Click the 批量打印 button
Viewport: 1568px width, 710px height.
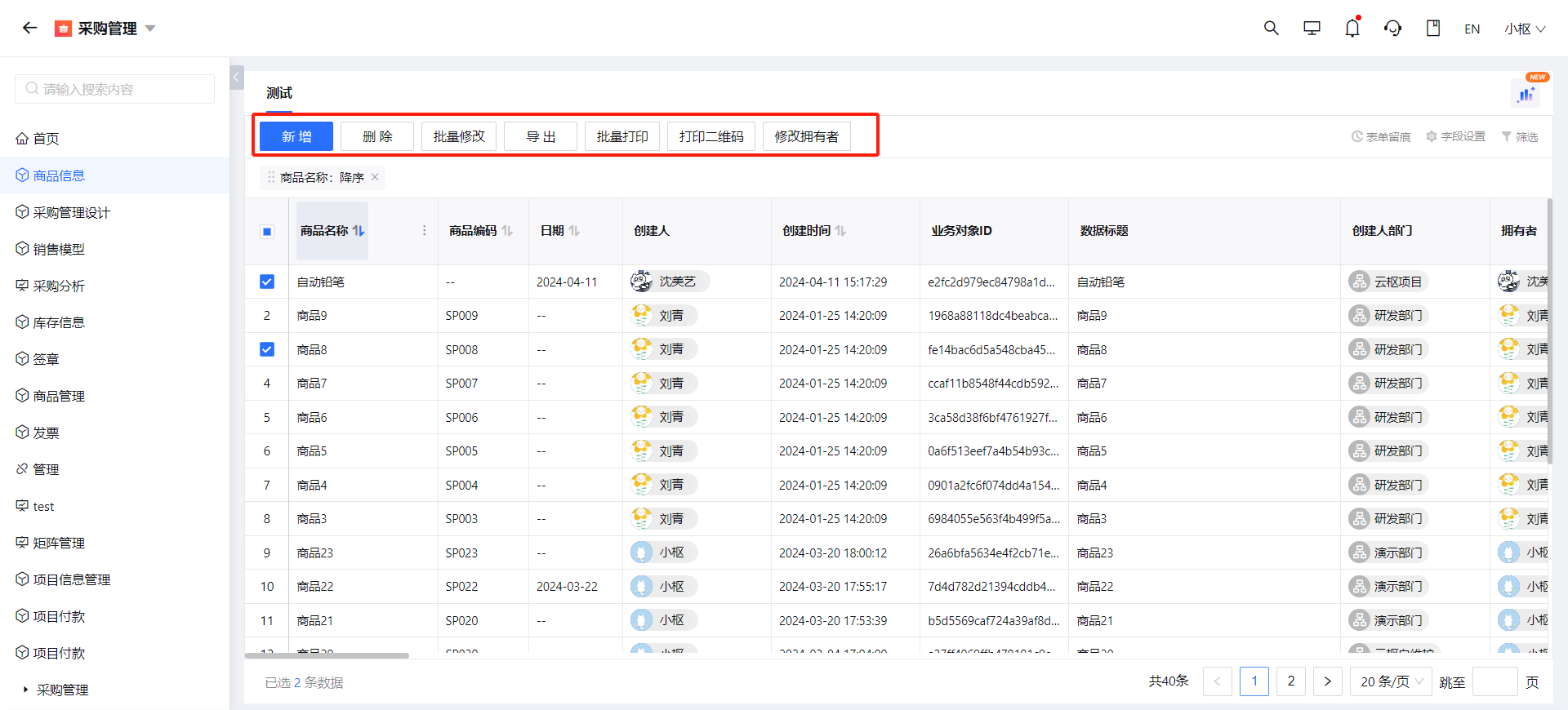622,136
